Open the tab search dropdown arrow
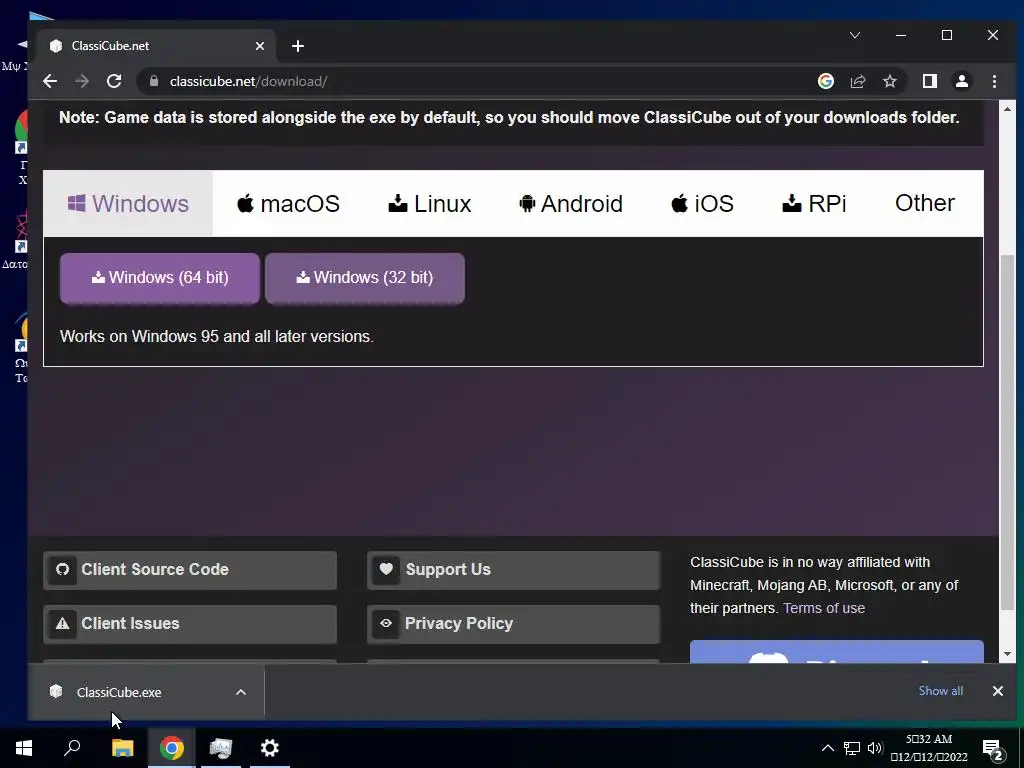Viewport: 1024px width, 768px height. tap(855, 35)
